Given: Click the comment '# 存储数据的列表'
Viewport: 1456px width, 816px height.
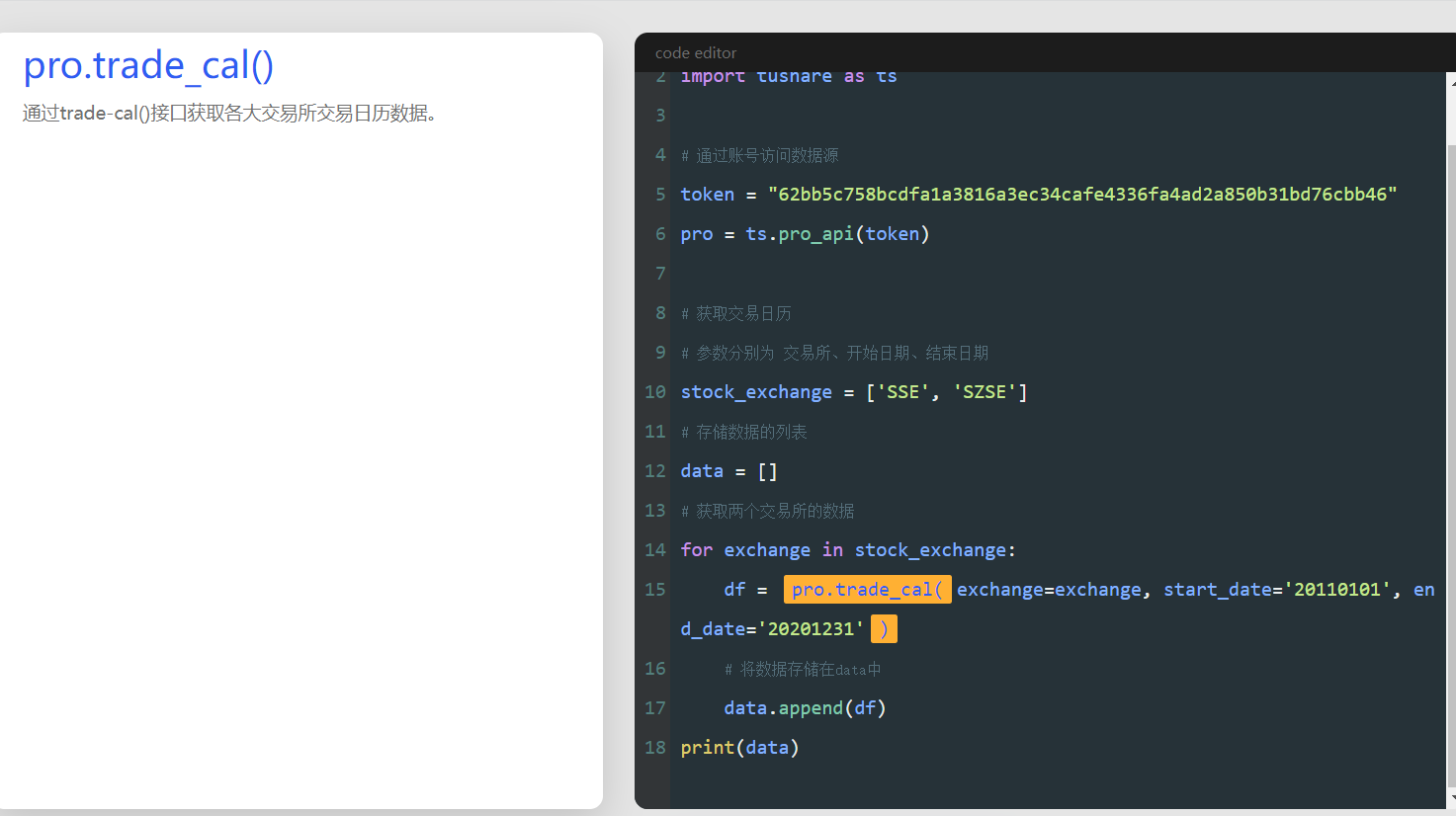Looking at the screenshot, I should [743, 432].
